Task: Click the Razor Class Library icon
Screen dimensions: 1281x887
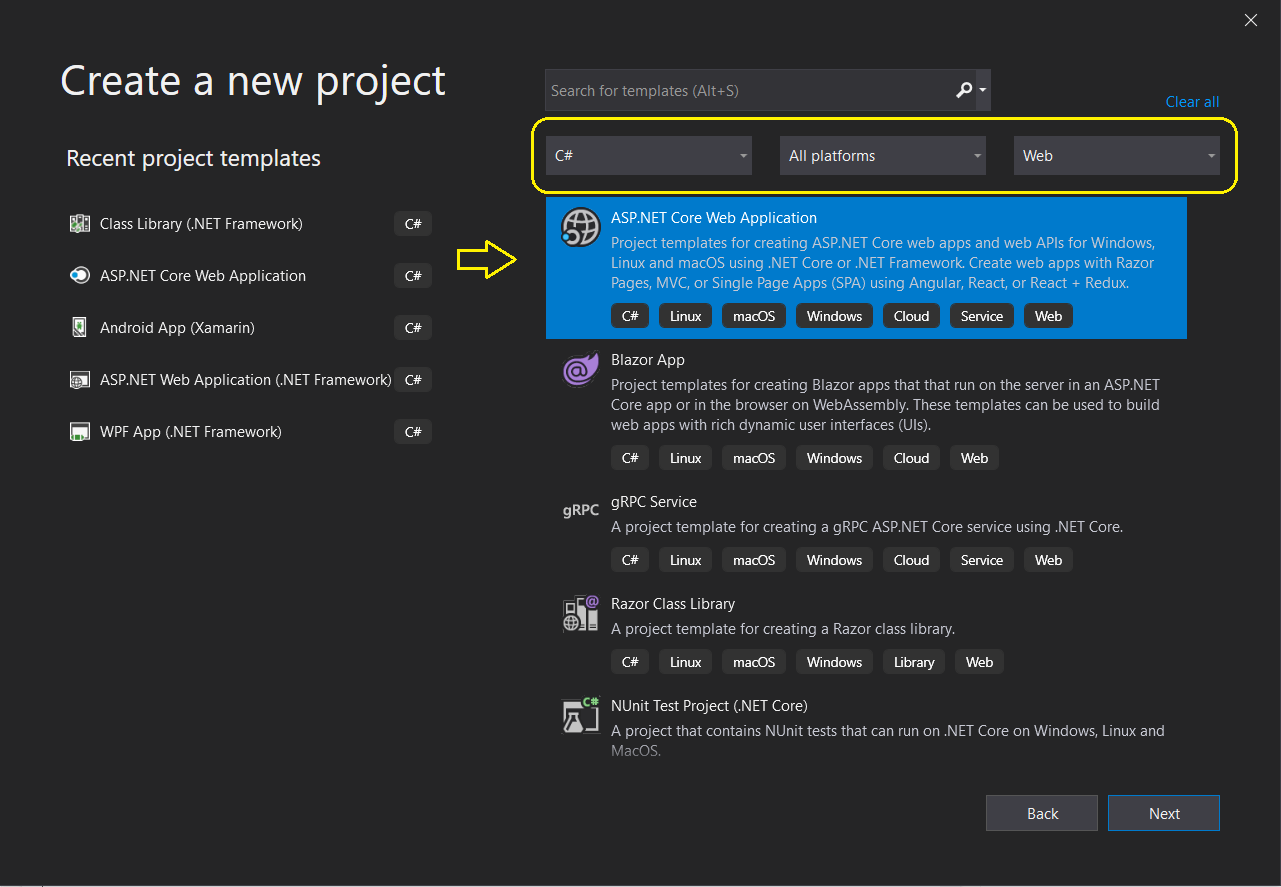Action: (x=580, y=613)
